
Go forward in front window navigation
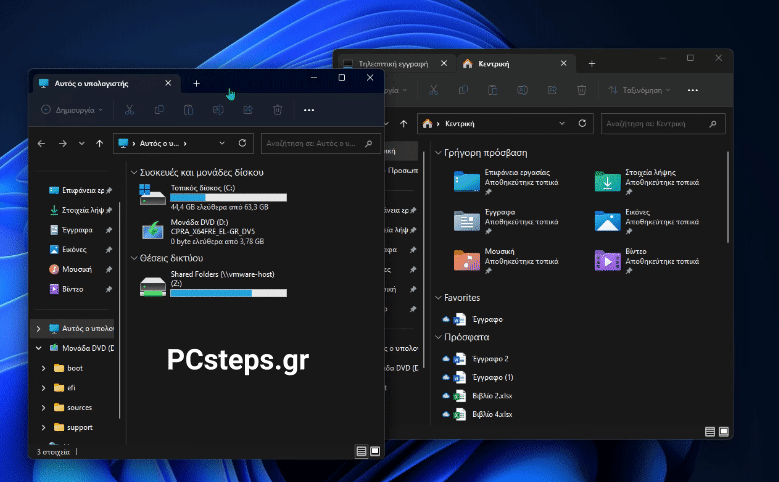(x=63, y=144)
